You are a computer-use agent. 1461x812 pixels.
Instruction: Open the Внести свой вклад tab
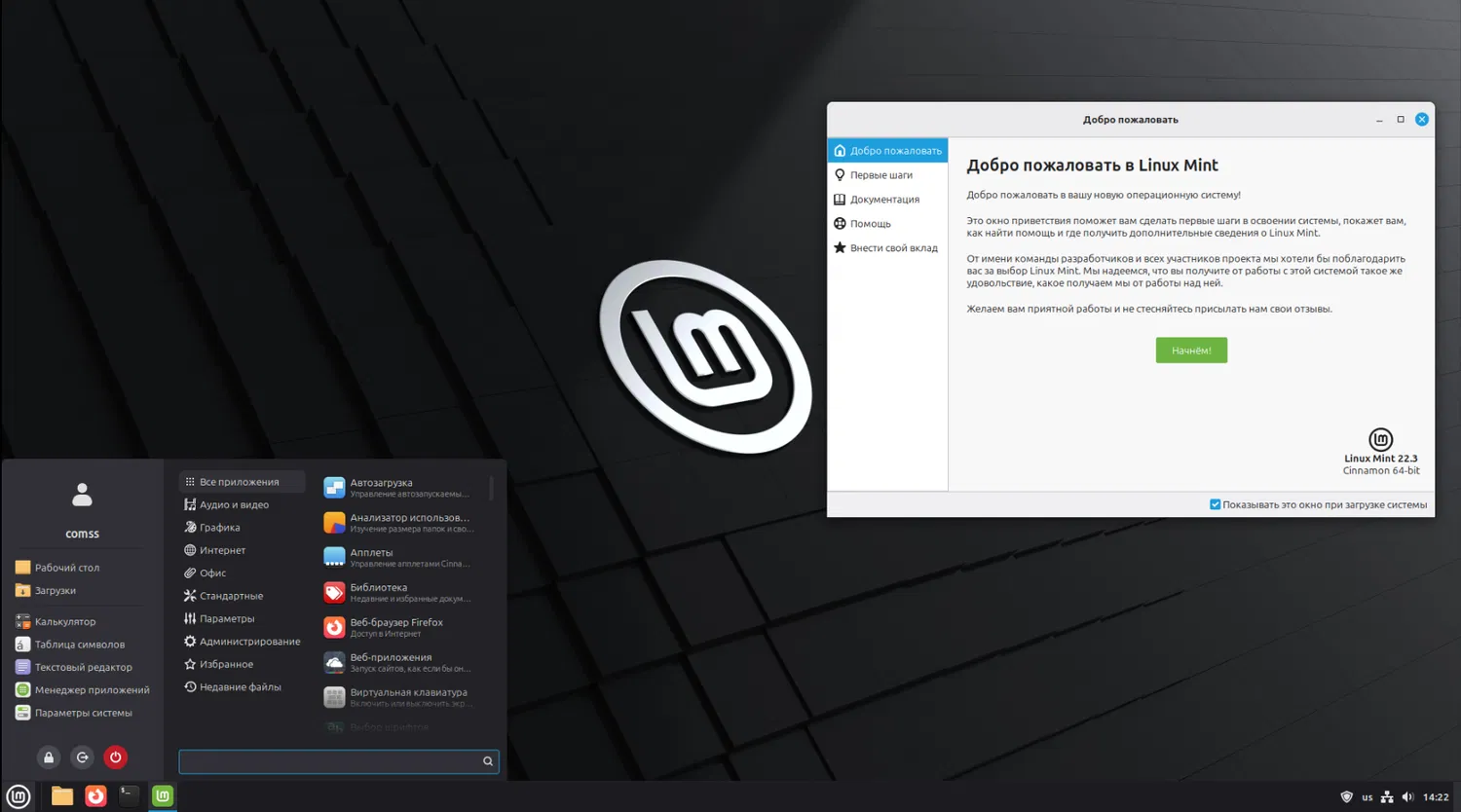tap(887, 248)
